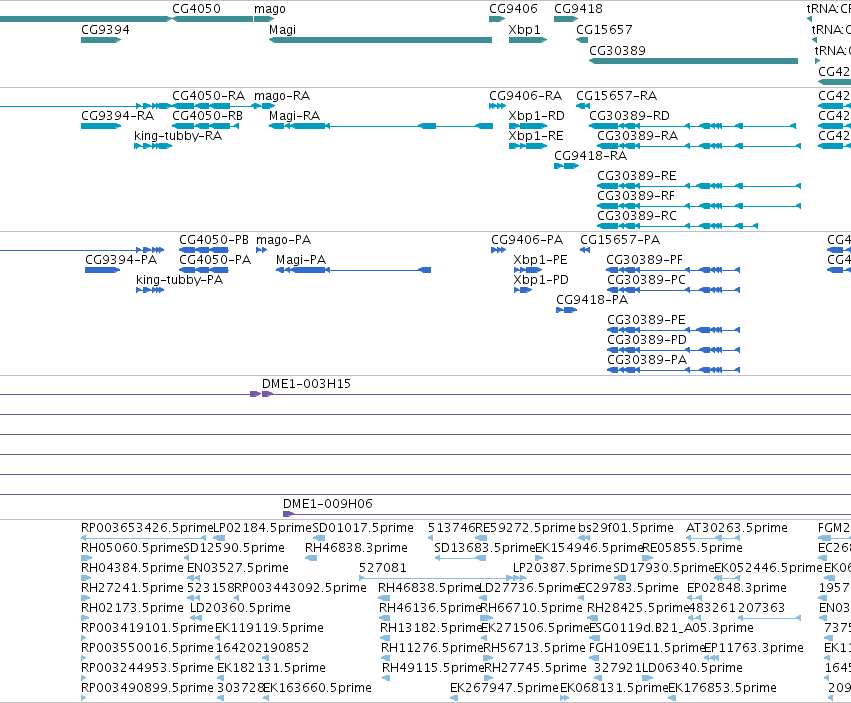This screenshot has width=851, height=703.
Task: Select EST bs29f01.5prime
Action: click(625, 528)
